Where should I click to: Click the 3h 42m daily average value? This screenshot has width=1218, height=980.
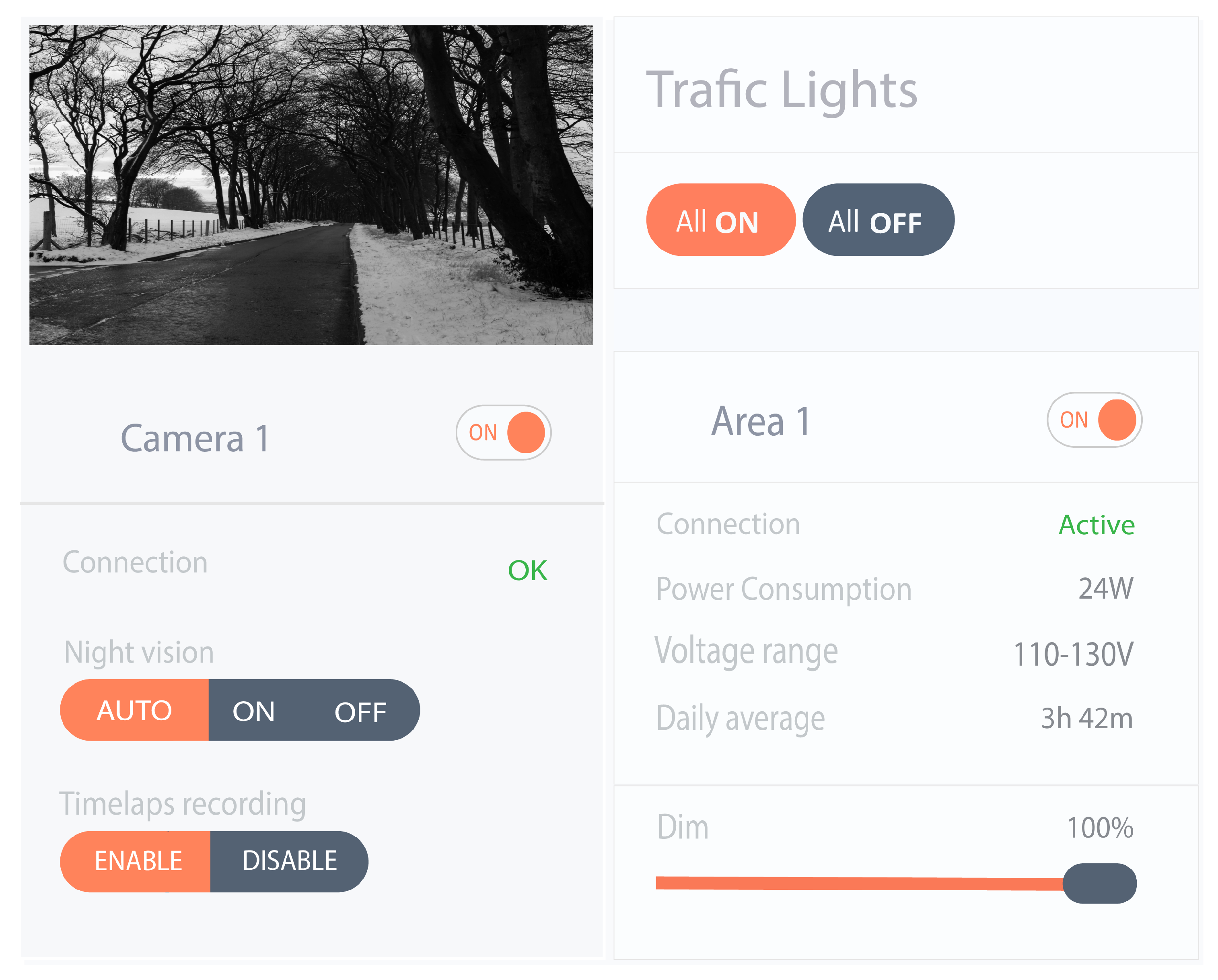pos(1086,719)
